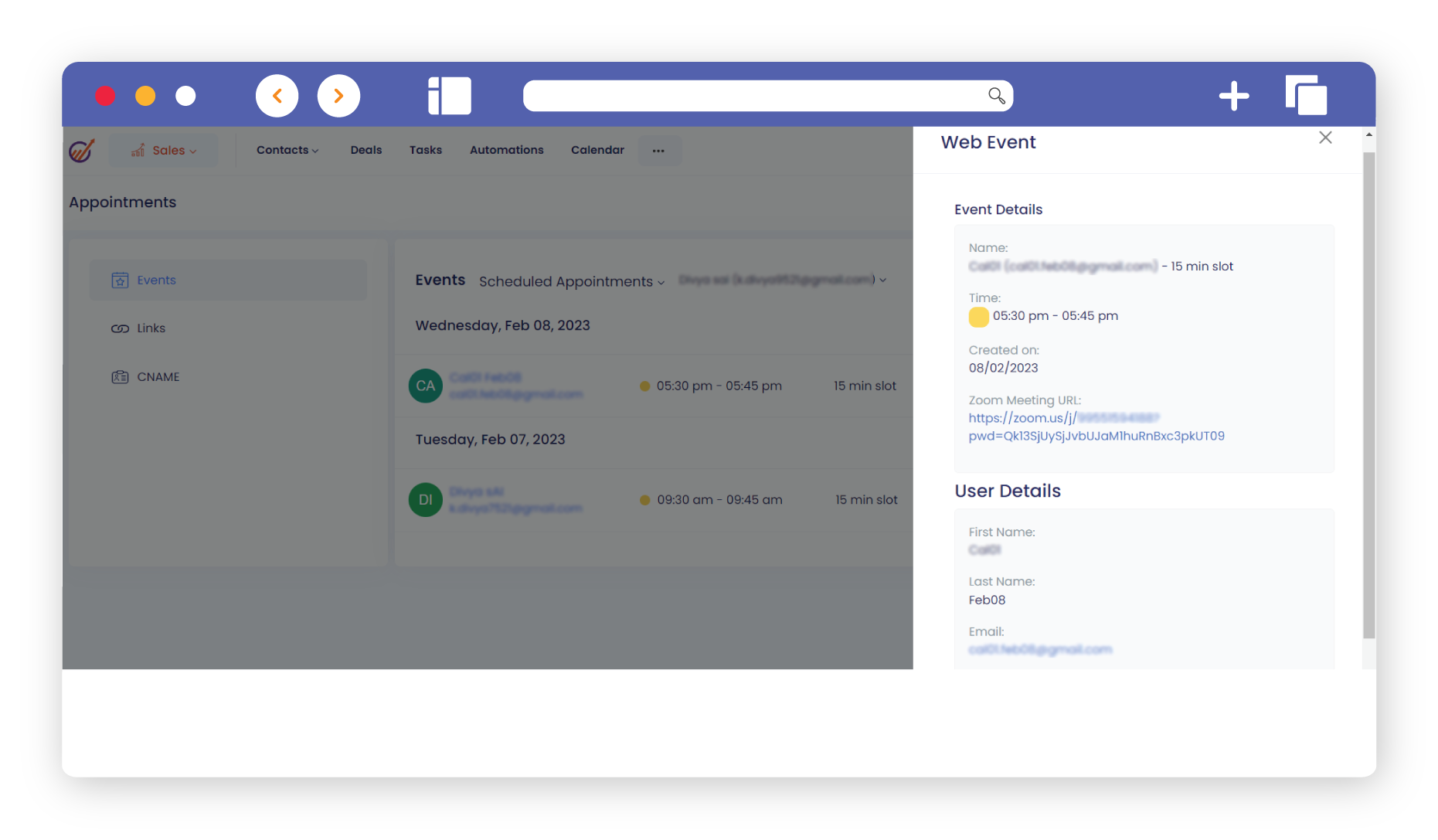
Task: Expand Scheduled Appointments filter dropdown
Action: pos(571,281)
